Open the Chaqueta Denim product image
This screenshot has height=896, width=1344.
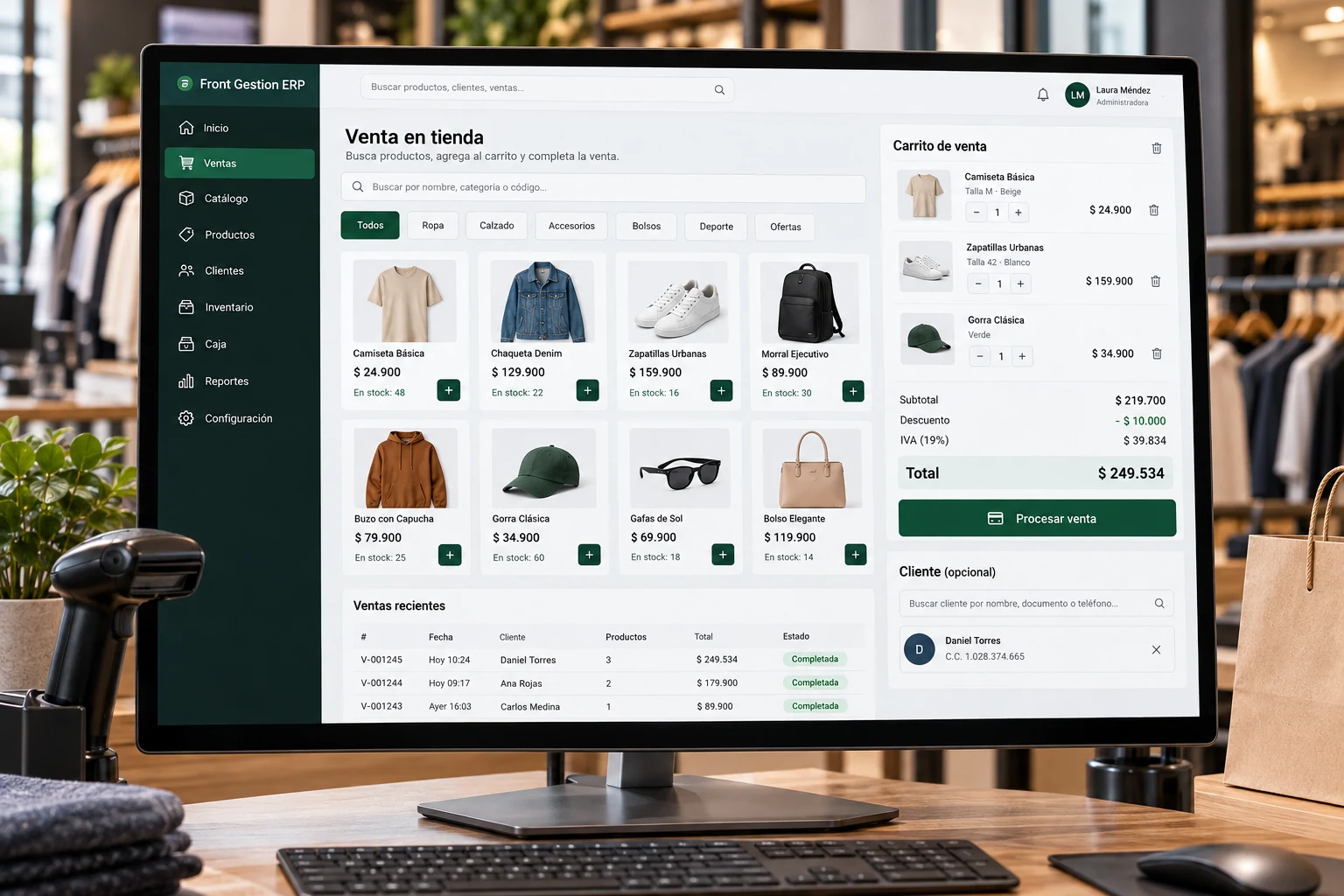point(542,302)
